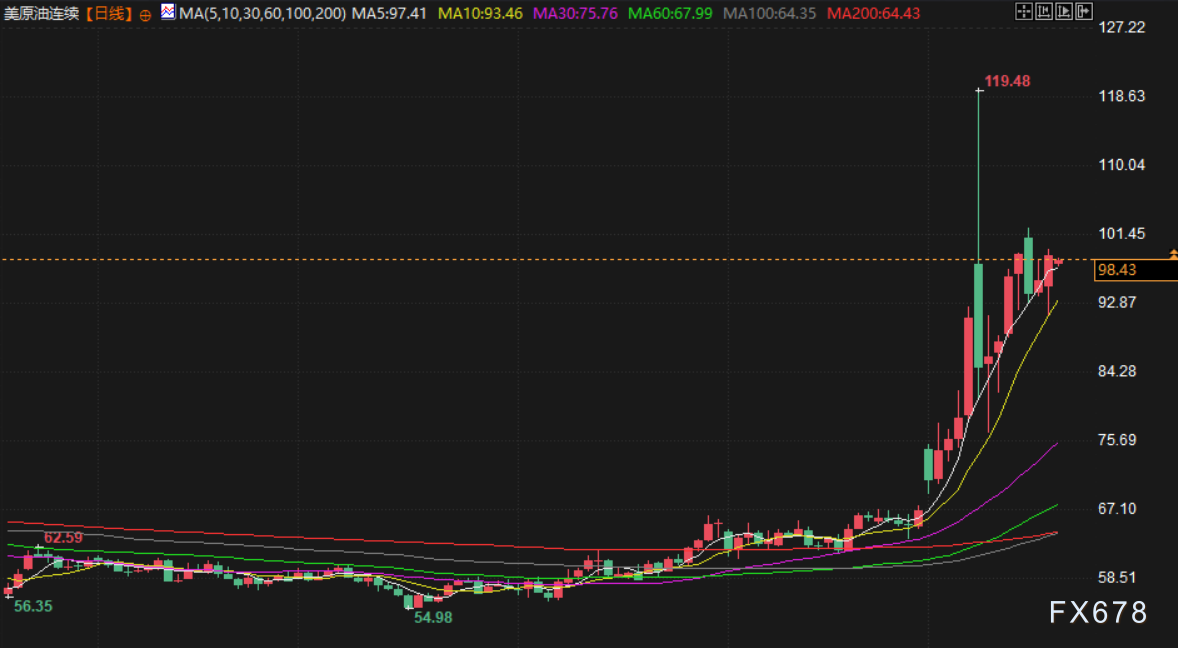1178x648 pixels.
Task: Click the play-forward chart icon
Action: 1064,12
